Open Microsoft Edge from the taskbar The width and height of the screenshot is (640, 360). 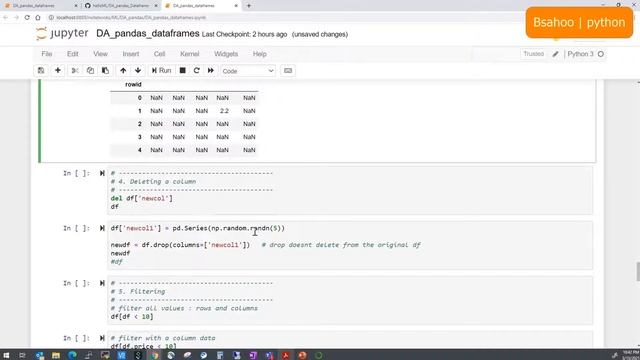(x=72, y=355)
